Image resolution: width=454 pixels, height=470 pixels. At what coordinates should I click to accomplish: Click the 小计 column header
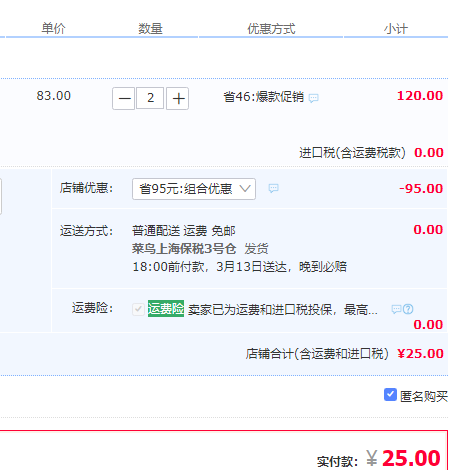point(396,29)
